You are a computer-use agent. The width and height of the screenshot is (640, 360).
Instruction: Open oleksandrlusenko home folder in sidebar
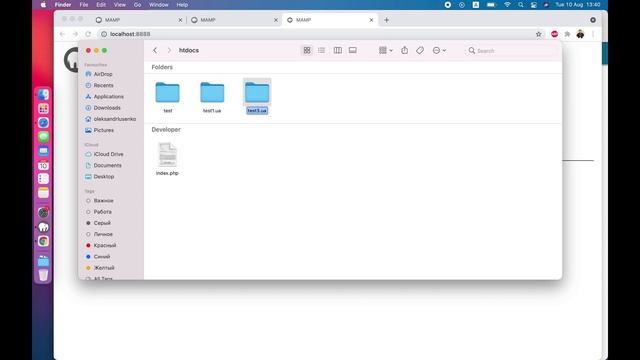point(110,119)
